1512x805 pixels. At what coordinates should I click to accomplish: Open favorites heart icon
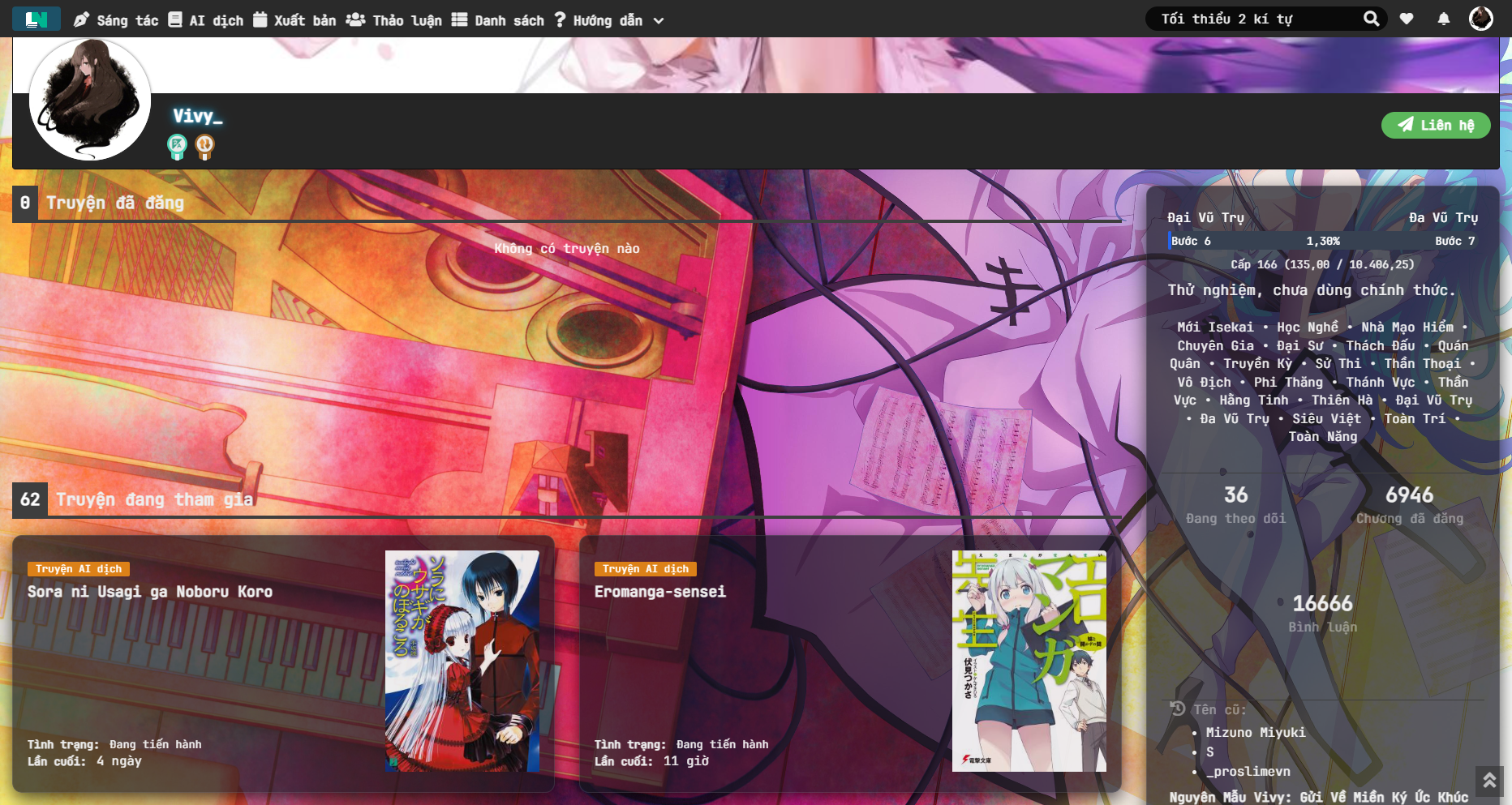(1407, 19)
